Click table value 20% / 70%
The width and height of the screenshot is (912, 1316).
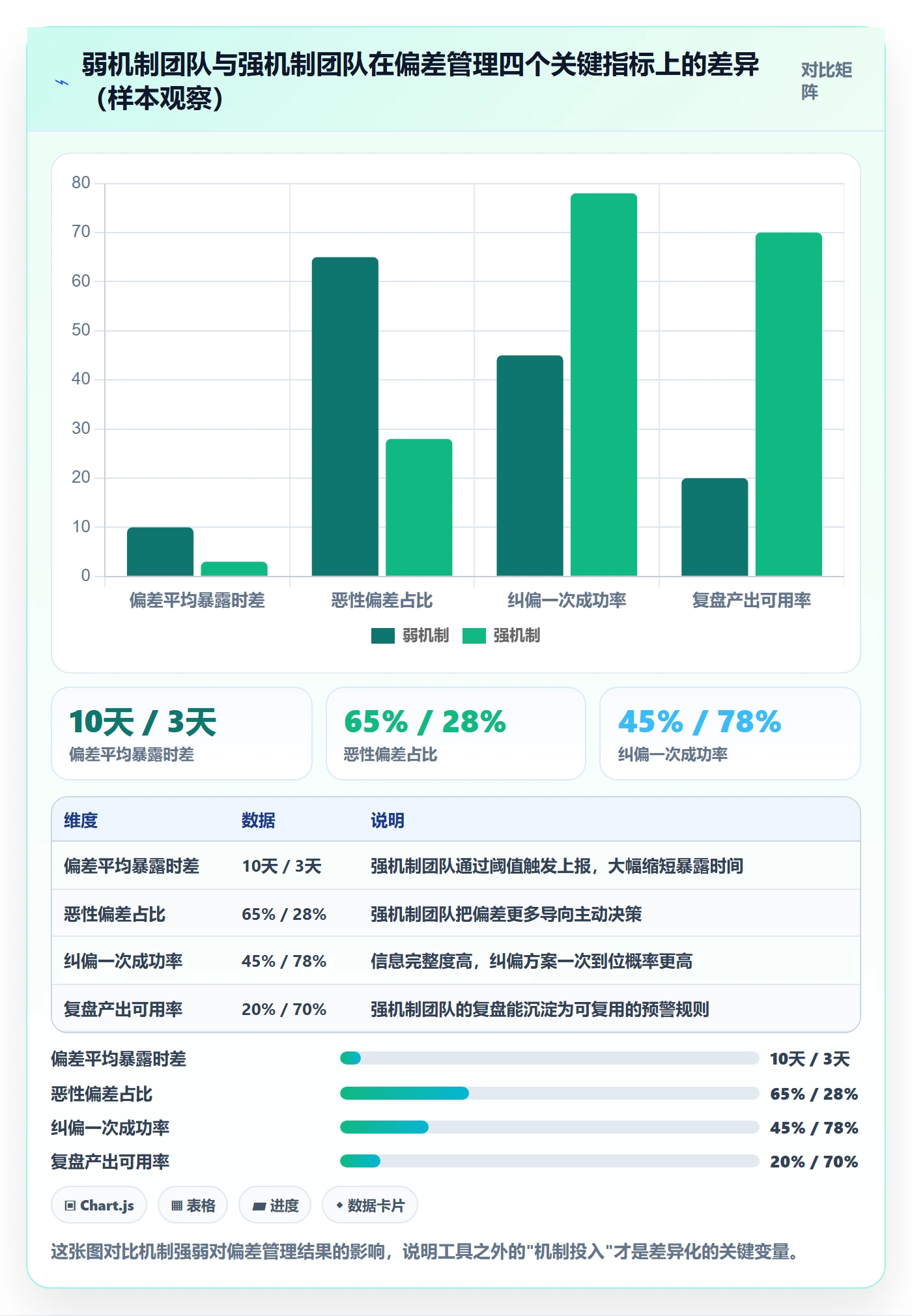pos(284,1009)
